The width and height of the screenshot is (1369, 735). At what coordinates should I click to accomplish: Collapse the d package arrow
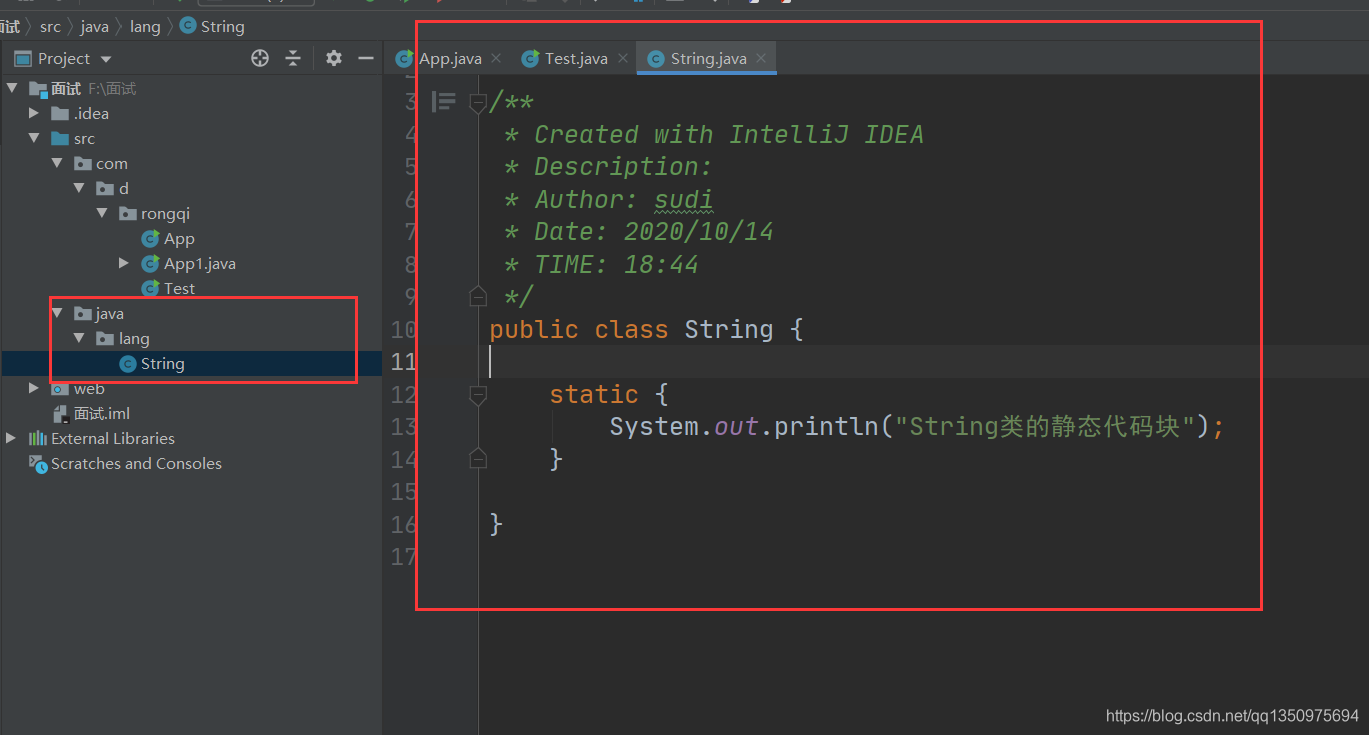[79, 188]
